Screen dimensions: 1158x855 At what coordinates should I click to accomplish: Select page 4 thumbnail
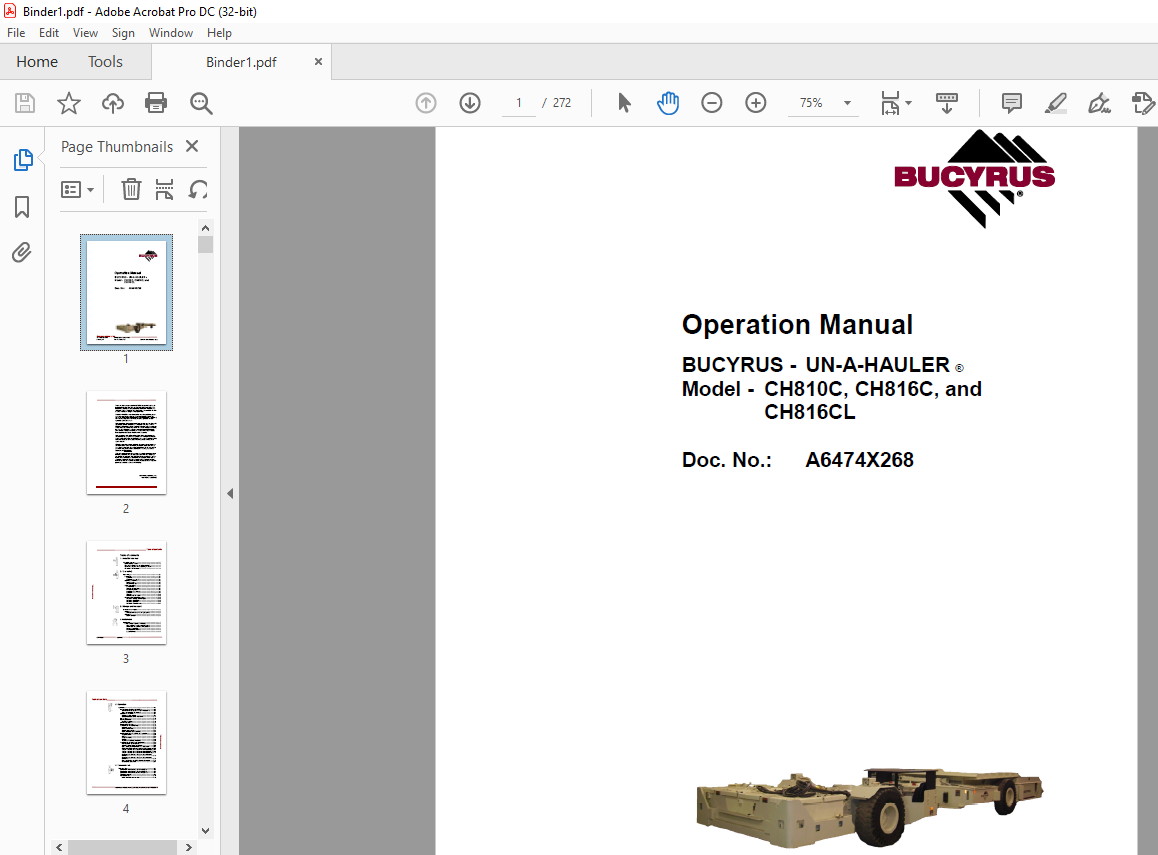pyautogui.click(x=126, y=743)
